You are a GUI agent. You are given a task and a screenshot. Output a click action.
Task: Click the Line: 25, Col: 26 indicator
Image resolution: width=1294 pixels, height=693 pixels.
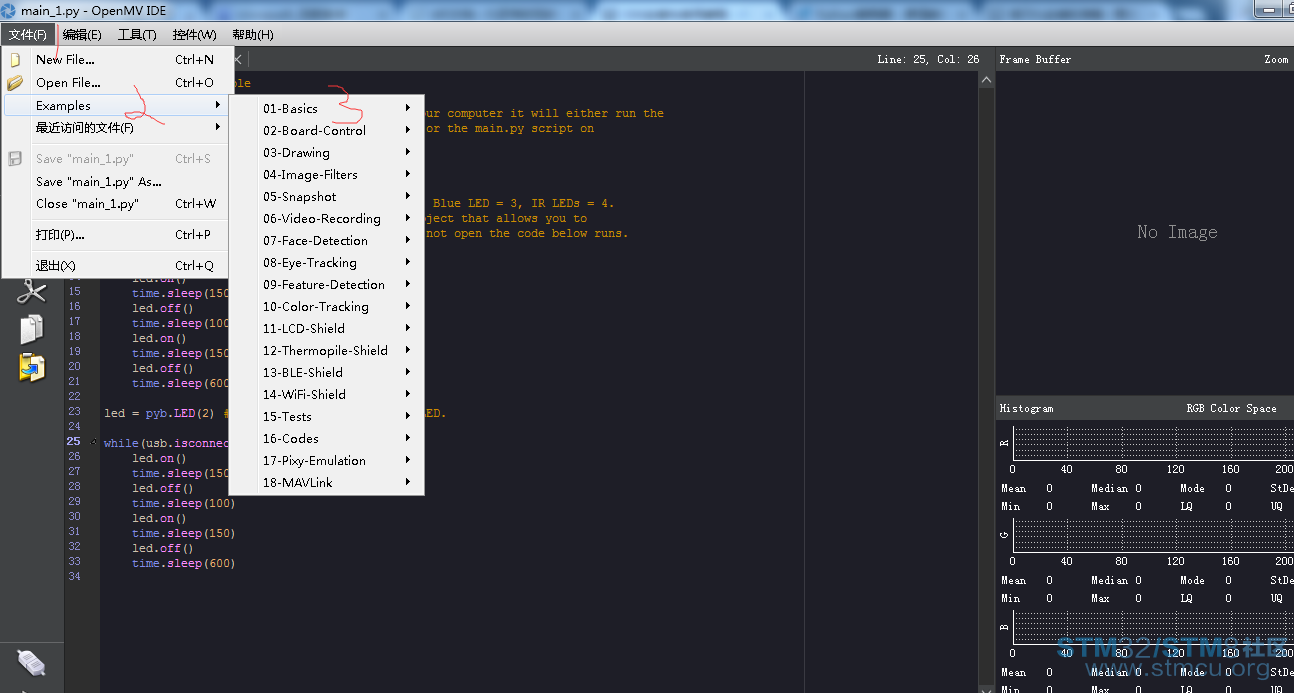(x=928, y=60)
